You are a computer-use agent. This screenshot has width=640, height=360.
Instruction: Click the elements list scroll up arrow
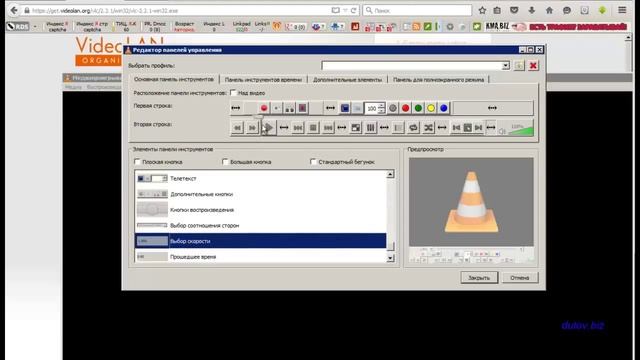[x=390, y=175]
